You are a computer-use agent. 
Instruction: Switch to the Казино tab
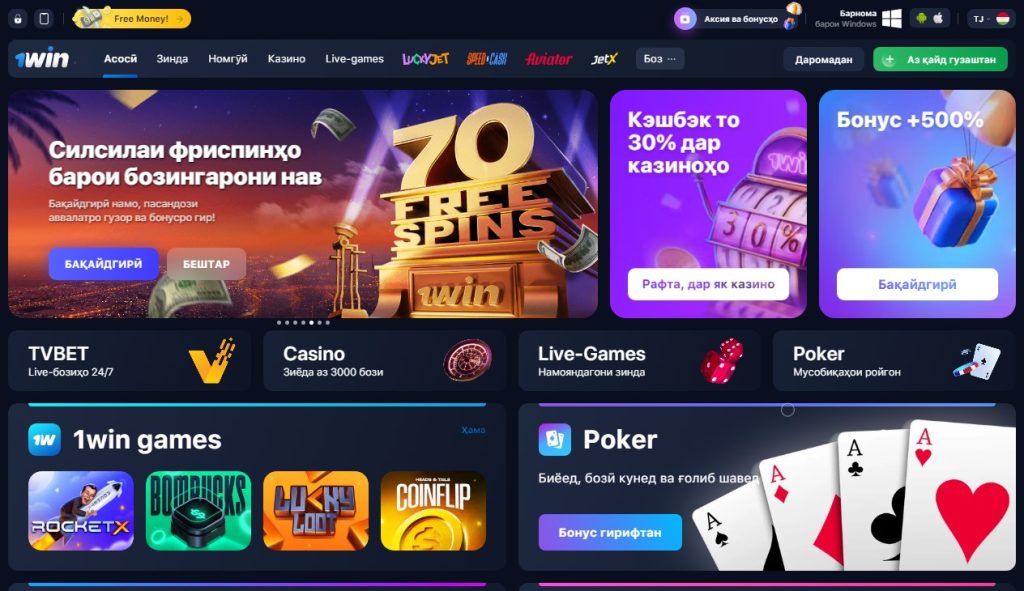(x=286, y=59)
